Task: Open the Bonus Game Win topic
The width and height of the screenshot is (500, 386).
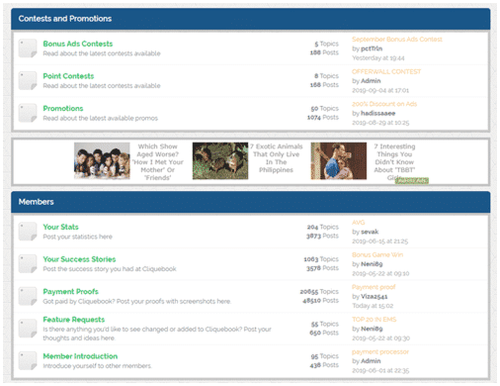Action: point(377,255)
